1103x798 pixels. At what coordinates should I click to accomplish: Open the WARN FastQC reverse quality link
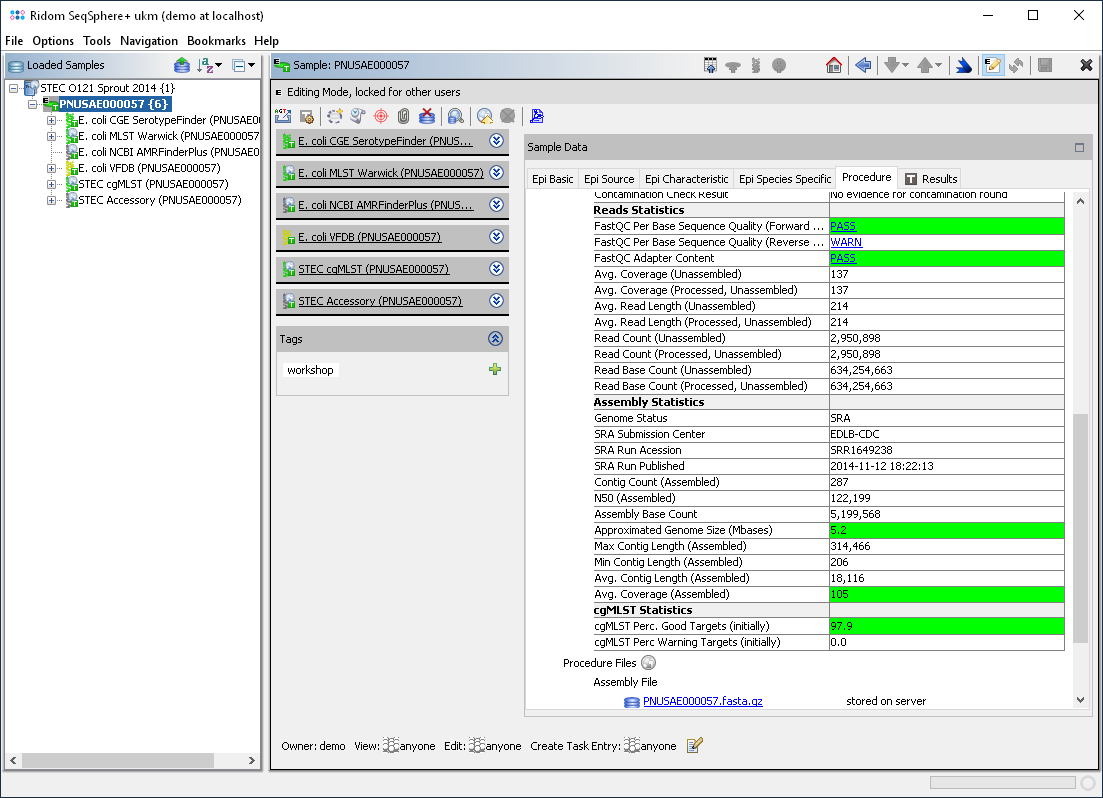click(x=846, y=242)
